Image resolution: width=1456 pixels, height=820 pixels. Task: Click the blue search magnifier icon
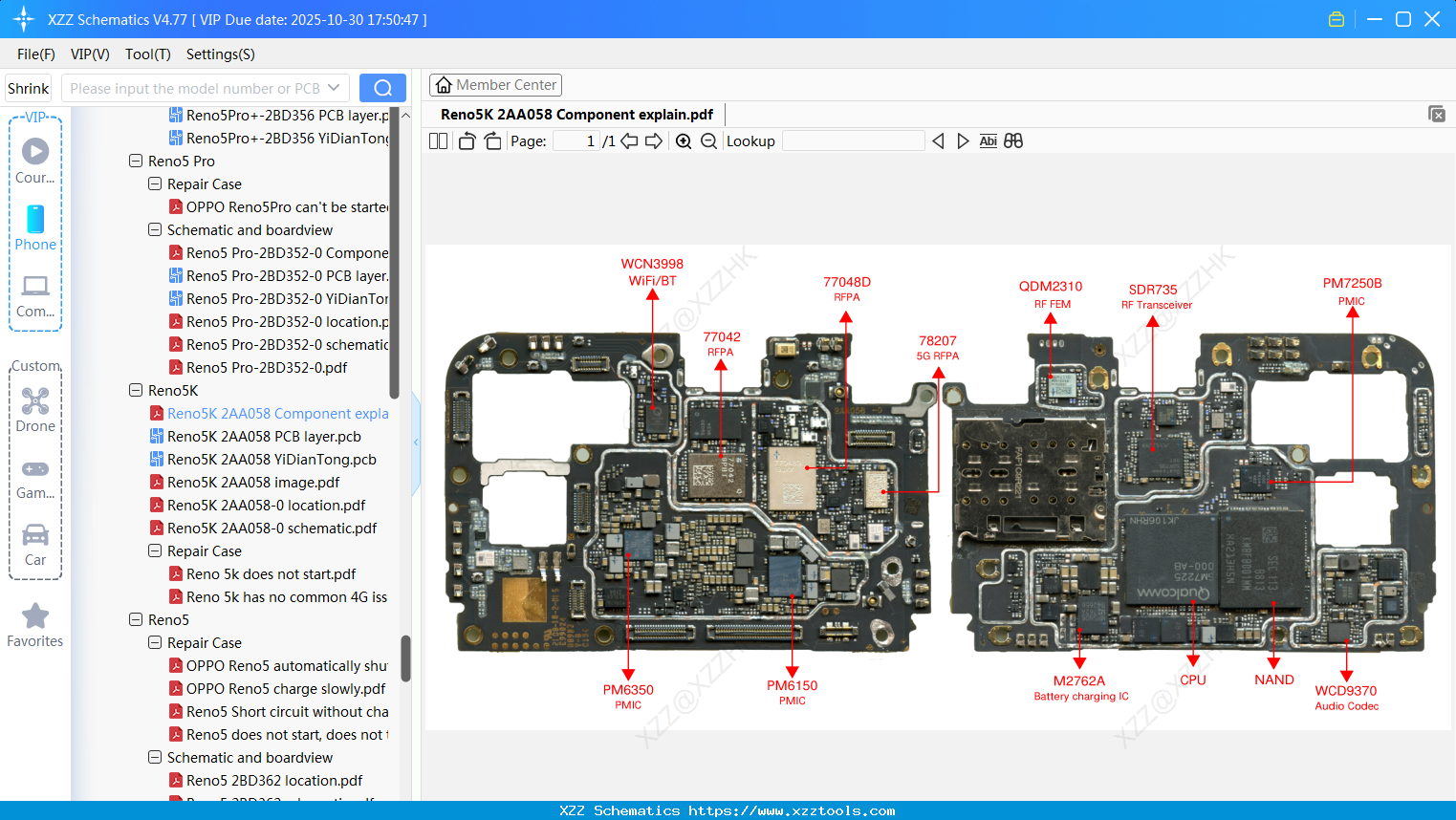coord(382,87)
